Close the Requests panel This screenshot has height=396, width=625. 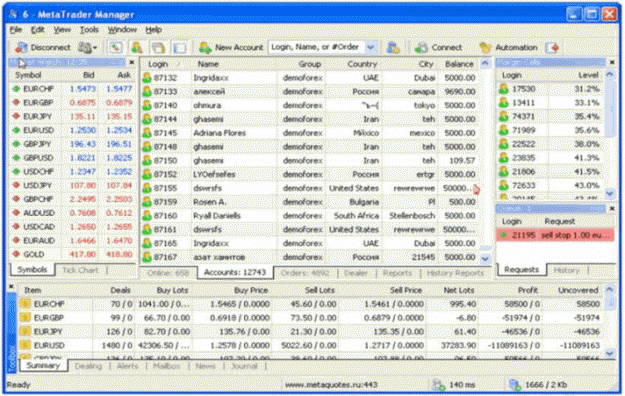pyautogui.click(x=612, y=208)
